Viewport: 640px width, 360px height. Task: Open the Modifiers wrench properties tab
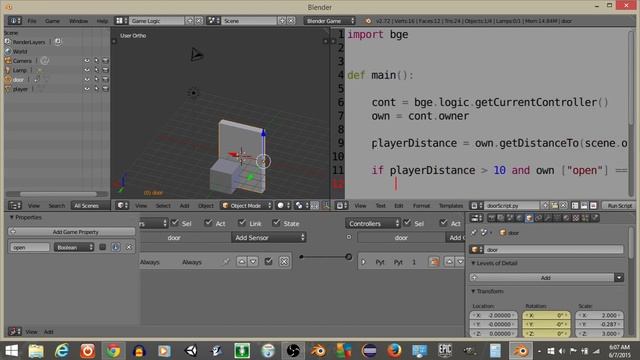coord(548,218)
